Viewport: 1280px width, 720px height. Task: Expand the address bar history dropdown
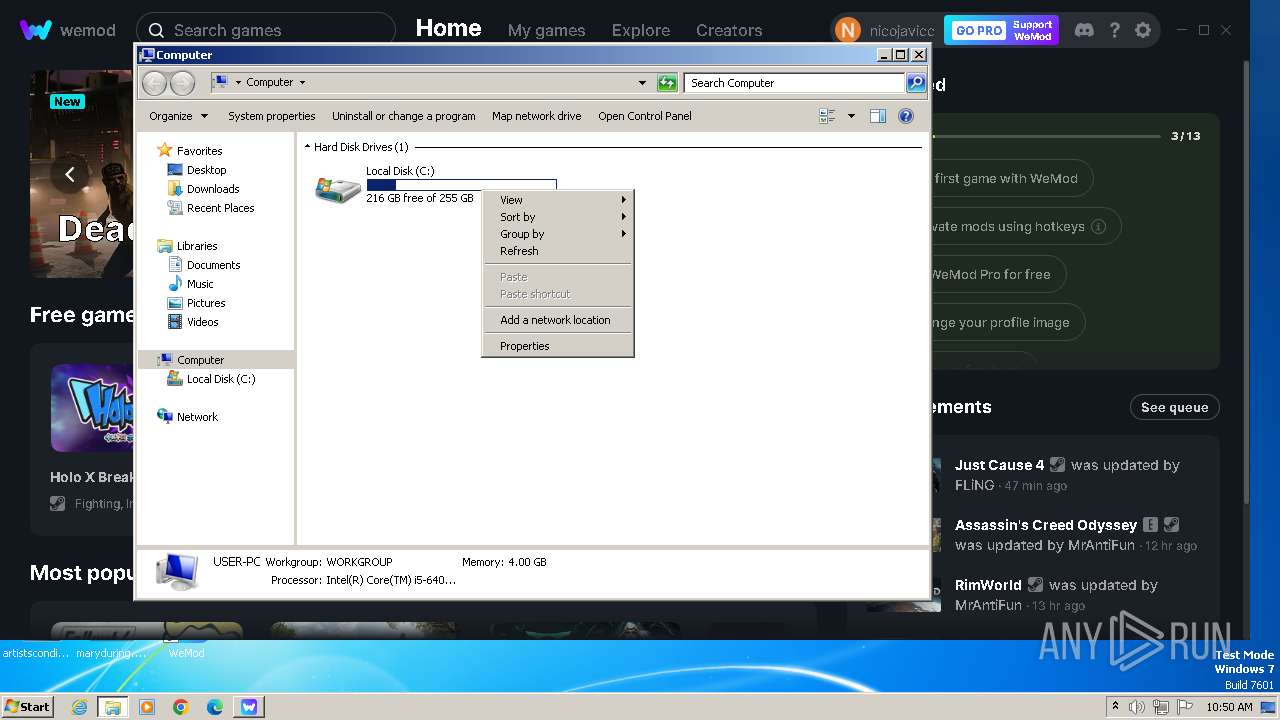pyautogui.click(x=642, y=83)
